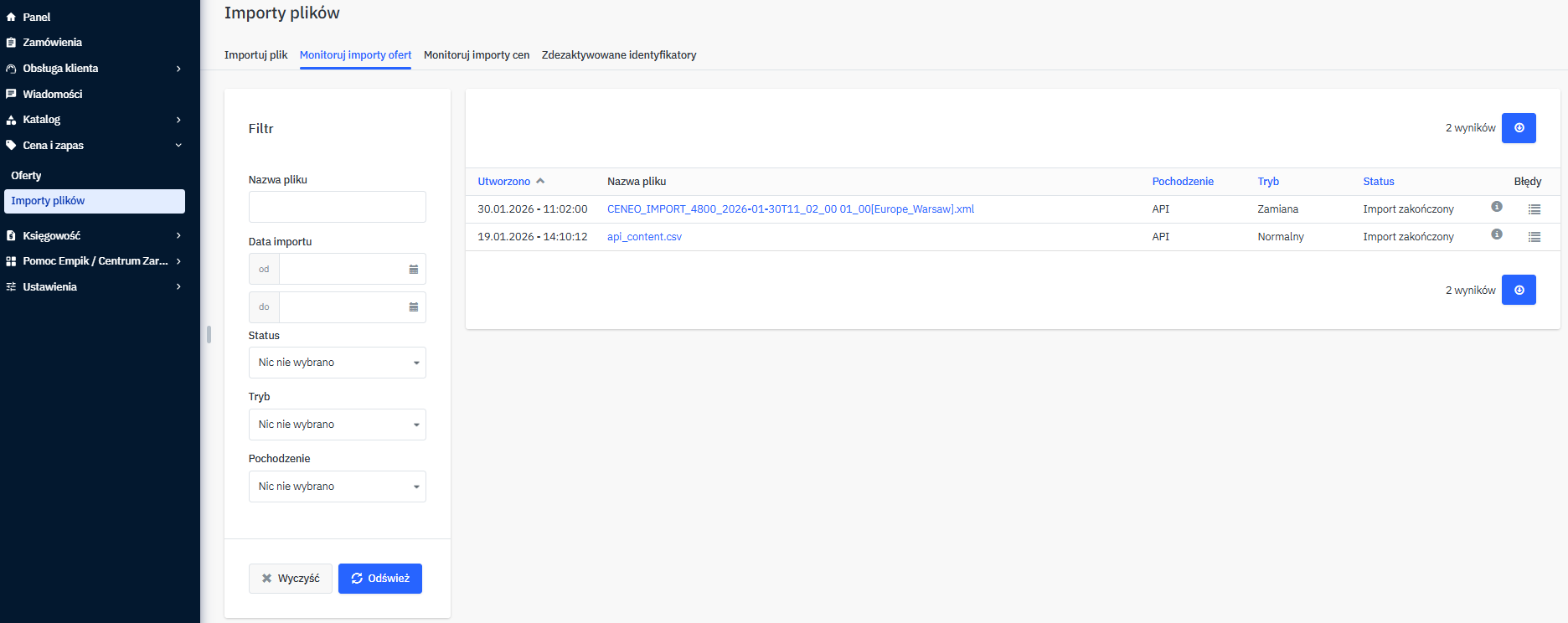Click the sidebar resize handle
This screenshot has width=1568, height=623.
tap(209, 334)
